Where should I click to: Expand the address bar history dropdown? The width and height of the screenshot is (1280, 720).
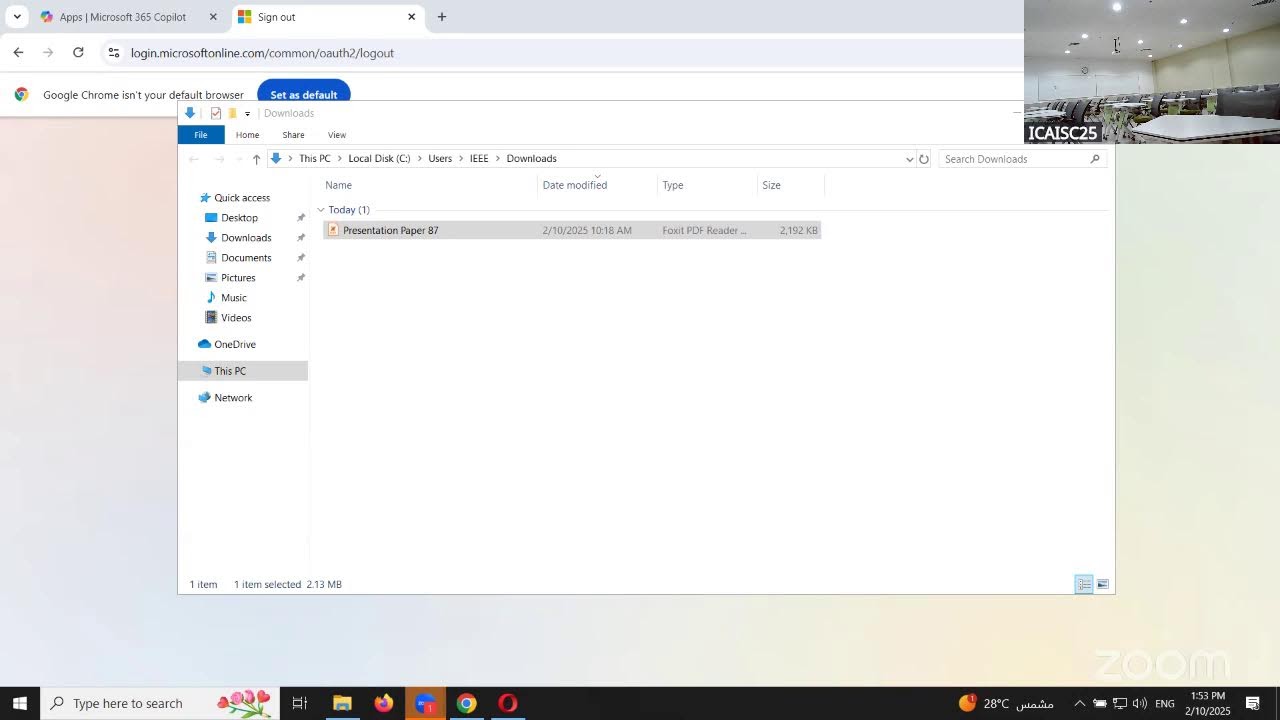909,159
